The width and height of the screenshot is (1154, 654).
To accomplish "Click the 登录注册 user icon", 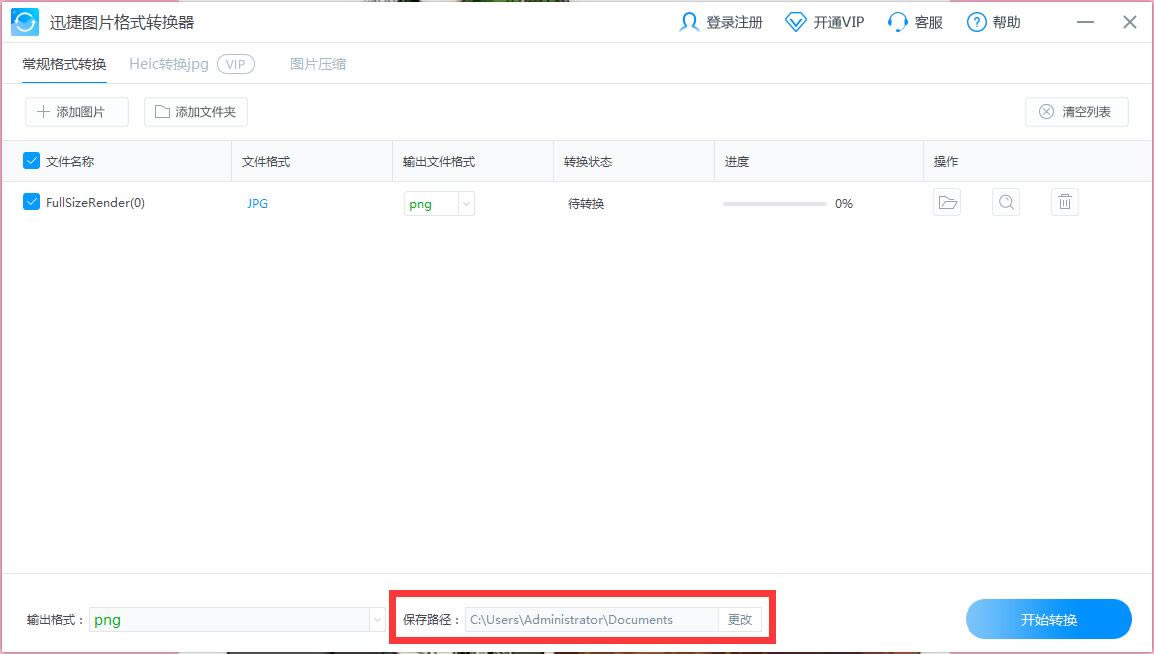I will tap(689, 22).
